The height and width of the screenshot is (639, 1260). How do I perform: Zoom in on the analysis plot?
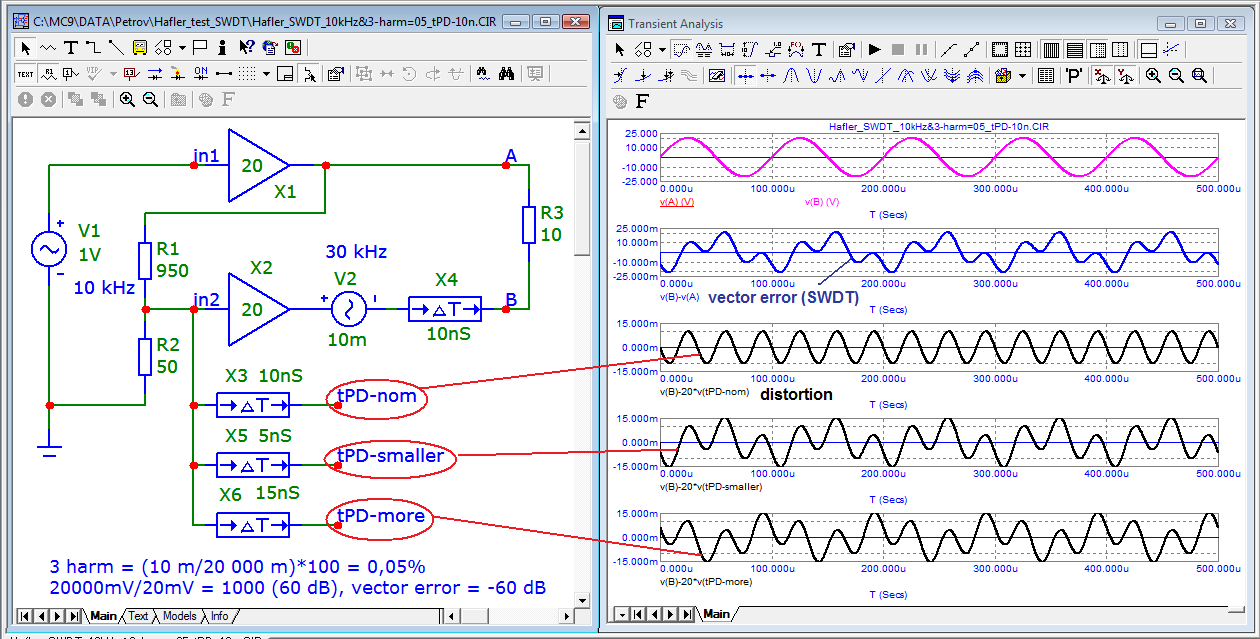coord(1153,76)
